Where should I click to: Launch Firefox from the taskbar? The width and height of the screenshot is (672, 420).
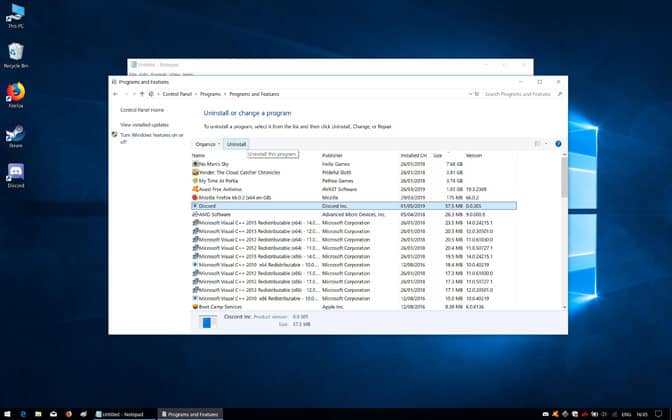pos(69,414)
